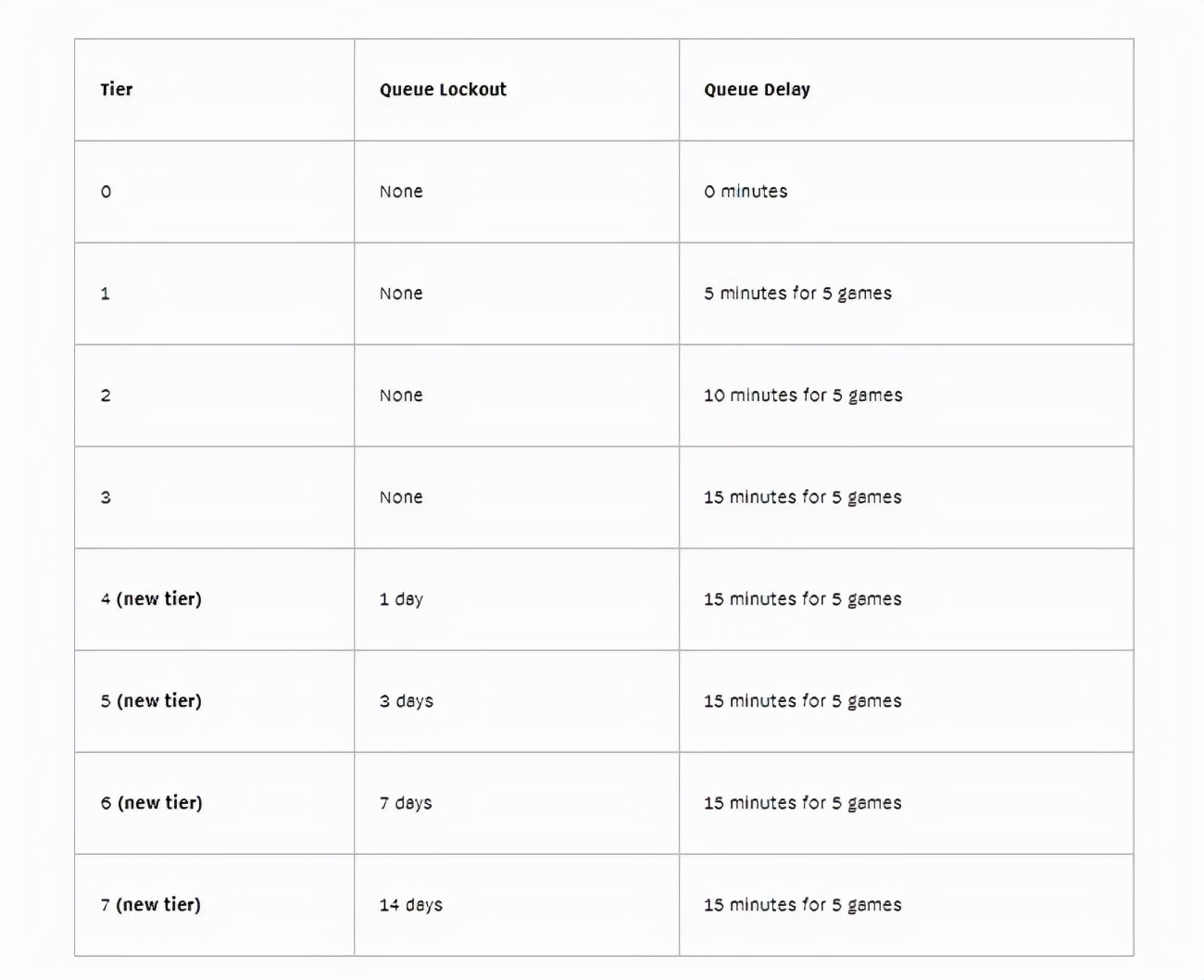Select the "5 (new tier)" cell
This screenshot has width=1204, height=980.
tap(151, 701)
